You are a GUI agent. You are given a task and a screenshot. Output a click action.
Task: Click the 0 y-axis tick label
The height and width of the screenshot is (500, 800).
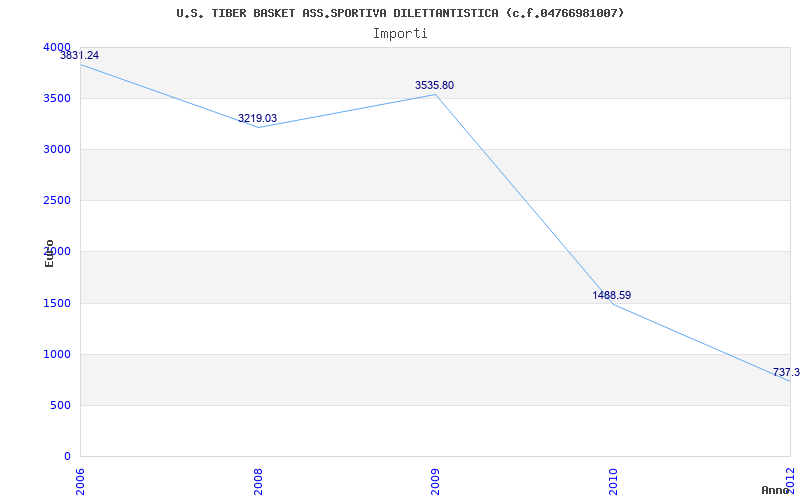pos(67,456)
